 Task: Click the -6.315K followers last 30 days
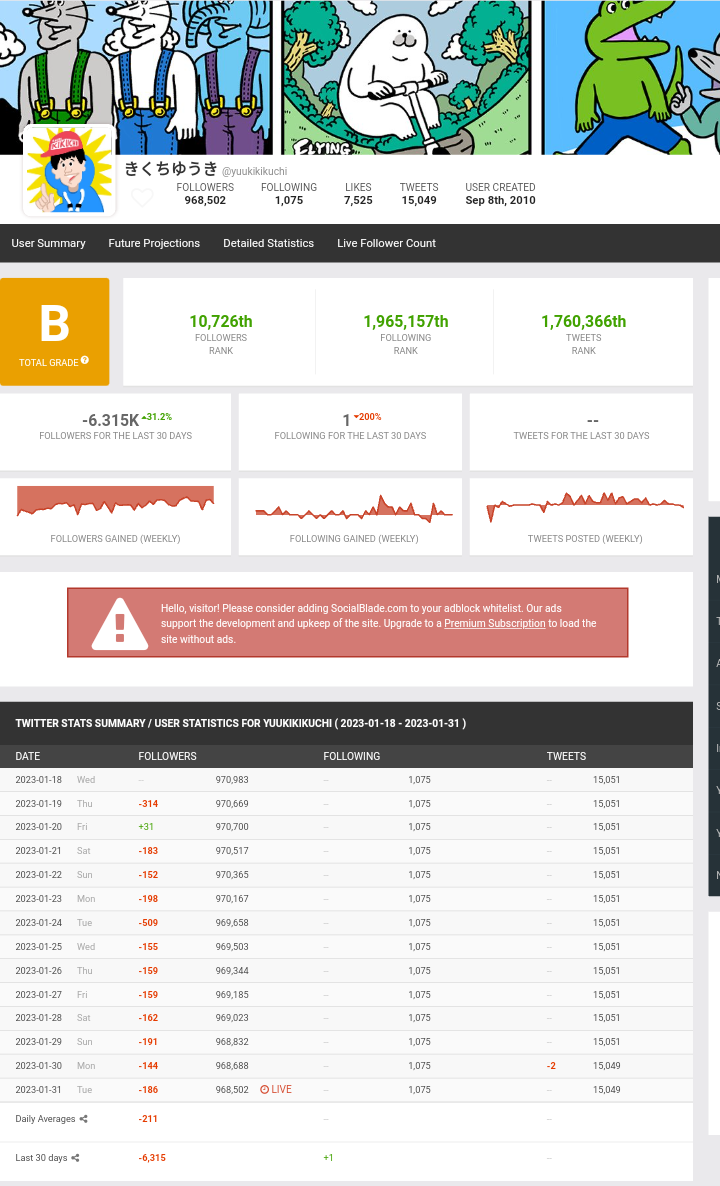point(110,421)
